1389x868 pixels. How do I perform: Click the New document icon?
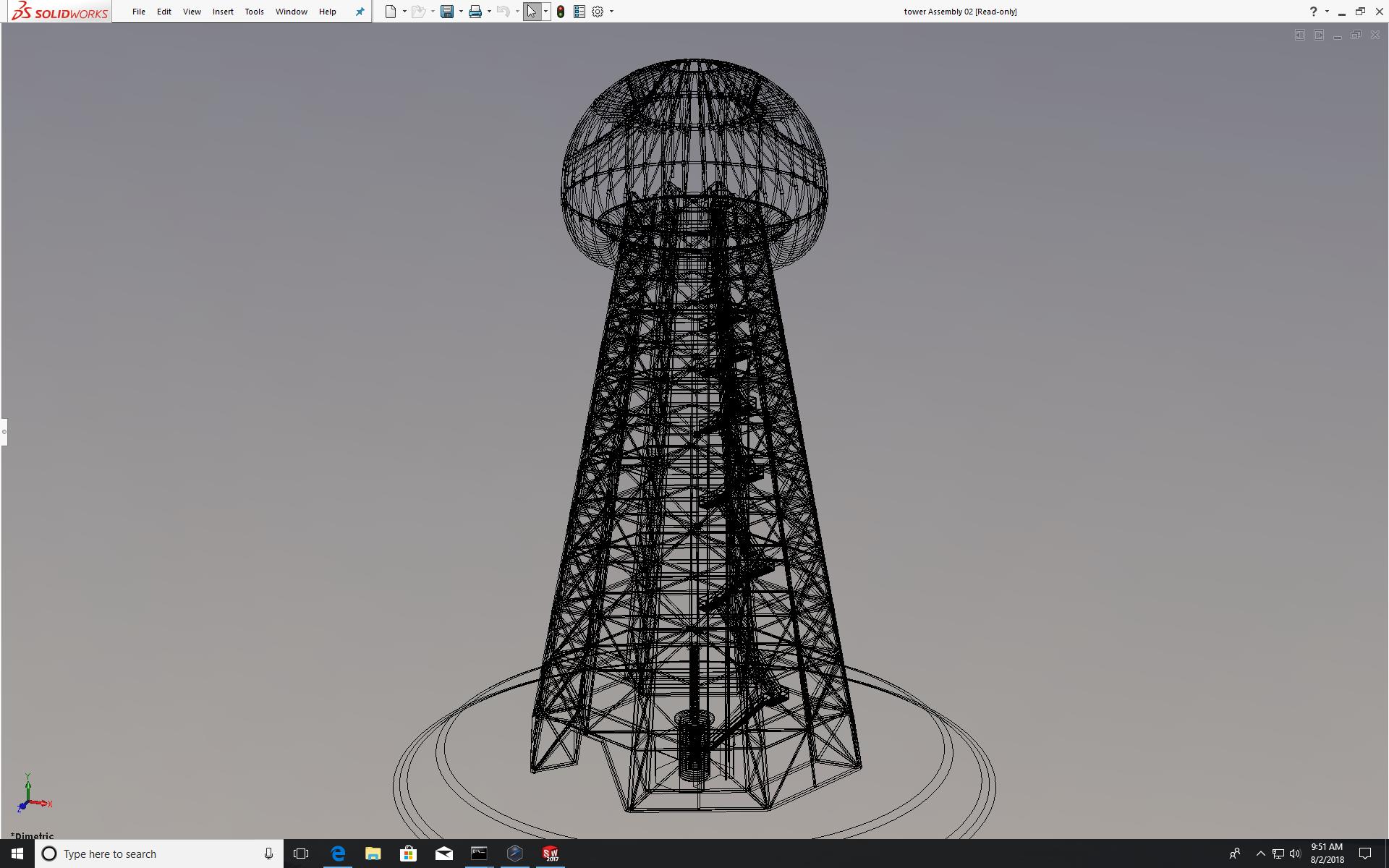pos(391,12)
